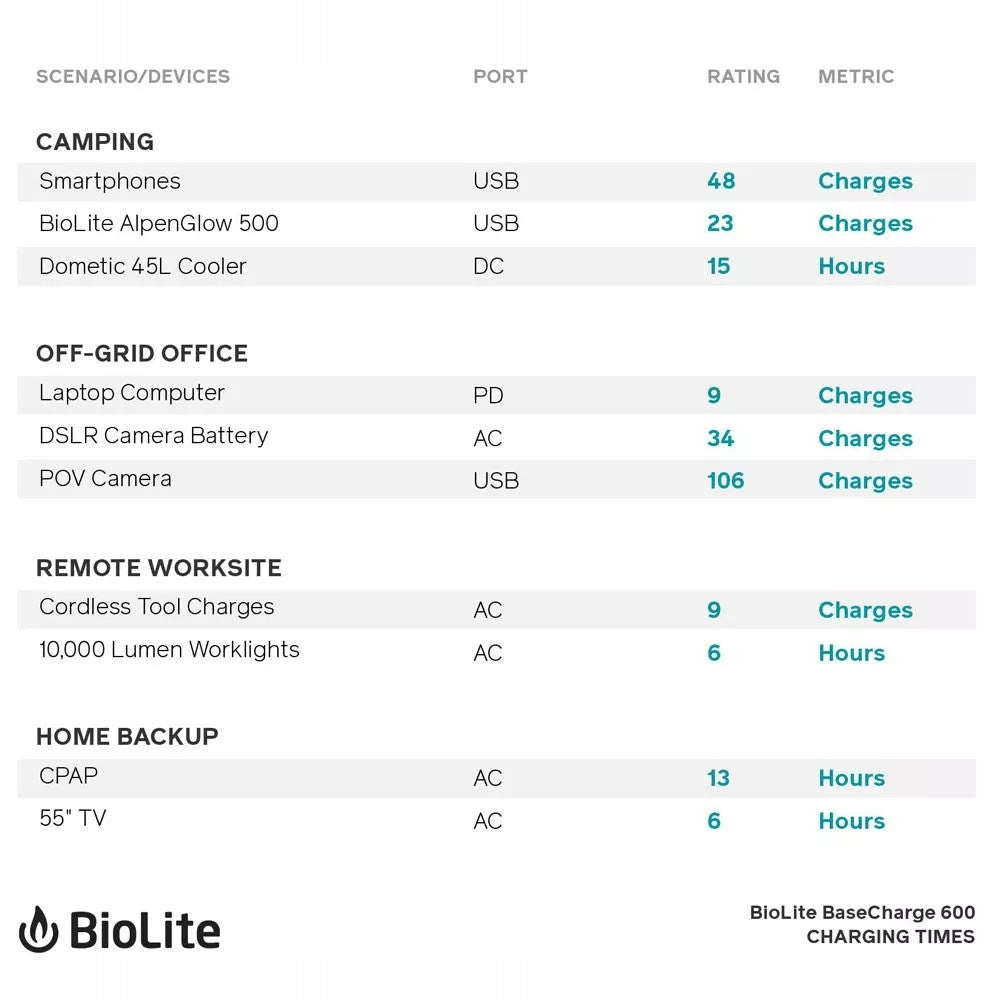This screenshot has width=1000, height=1000.
Task: Click the PORT column header
Action: coord(500,76)
